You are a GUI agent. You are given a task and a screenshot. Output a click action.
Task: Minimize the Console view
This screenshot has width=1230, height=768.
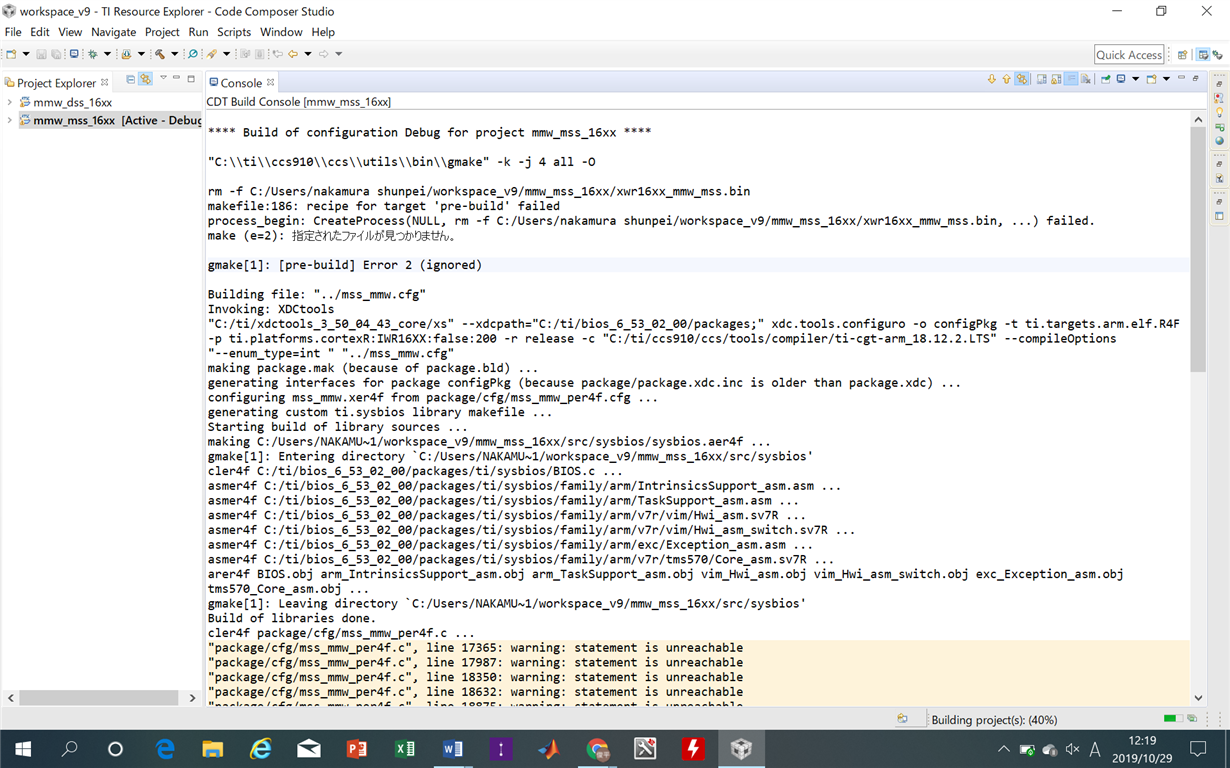click(1181, 78)
